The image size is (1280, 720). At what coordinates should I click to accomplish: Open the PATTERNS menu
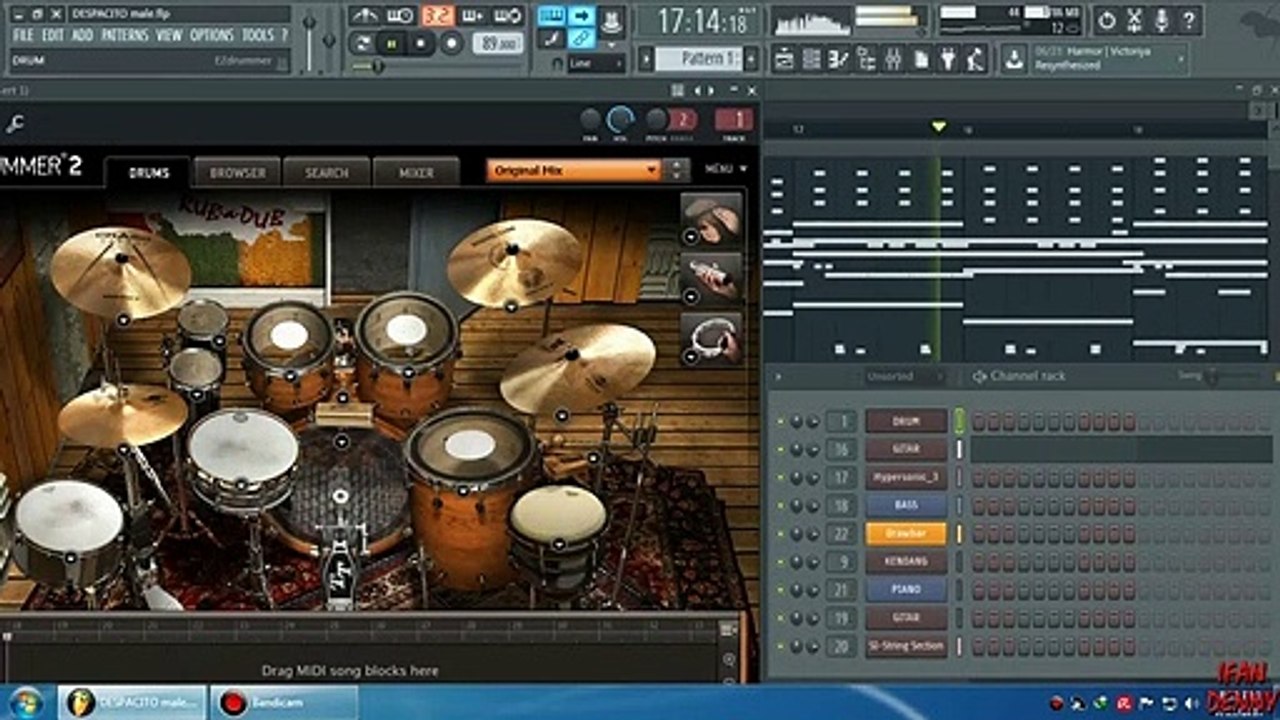point(124,35)
